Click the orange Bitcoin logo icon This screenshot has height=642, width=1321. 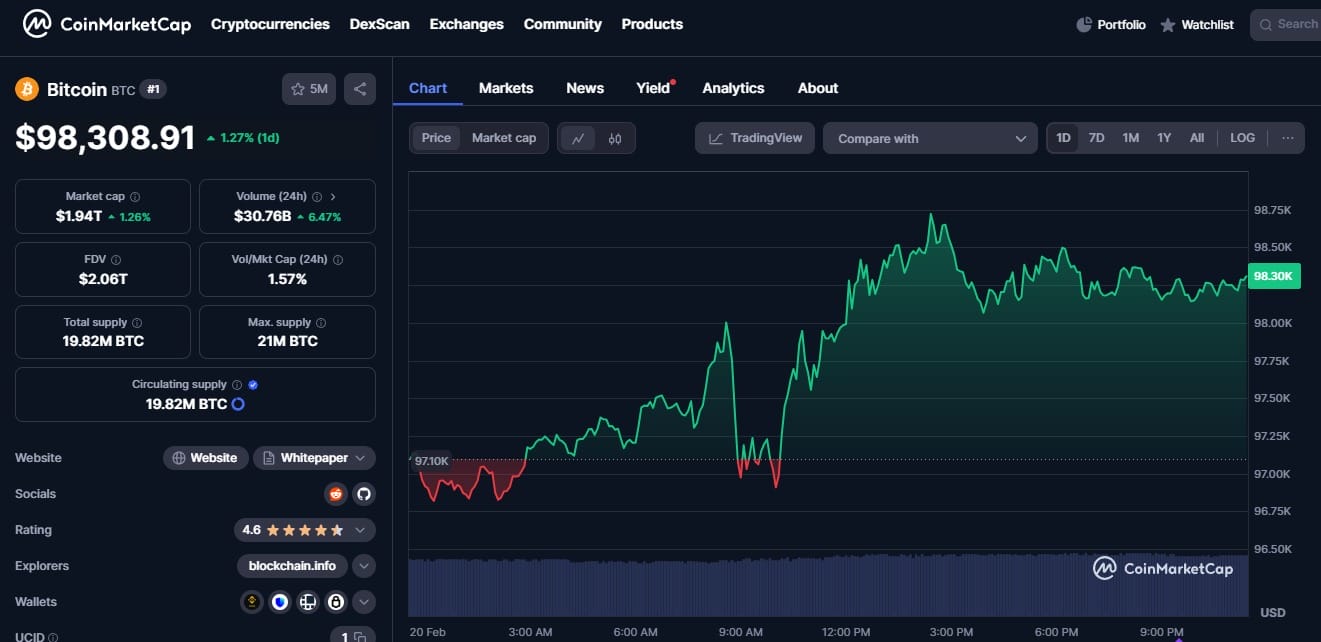click(x=27, y=89)
